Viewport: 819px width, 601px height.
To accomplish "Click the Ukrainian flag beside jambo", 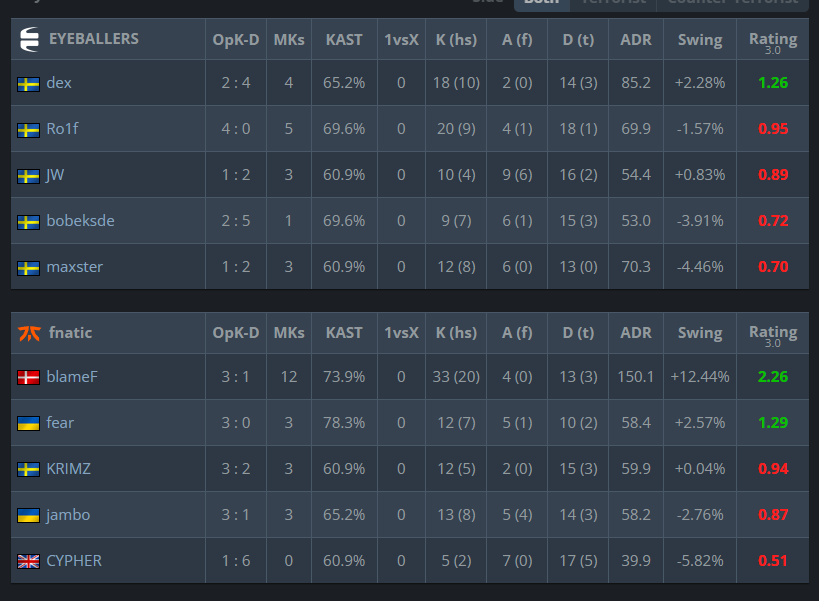I will pos(28,516).
